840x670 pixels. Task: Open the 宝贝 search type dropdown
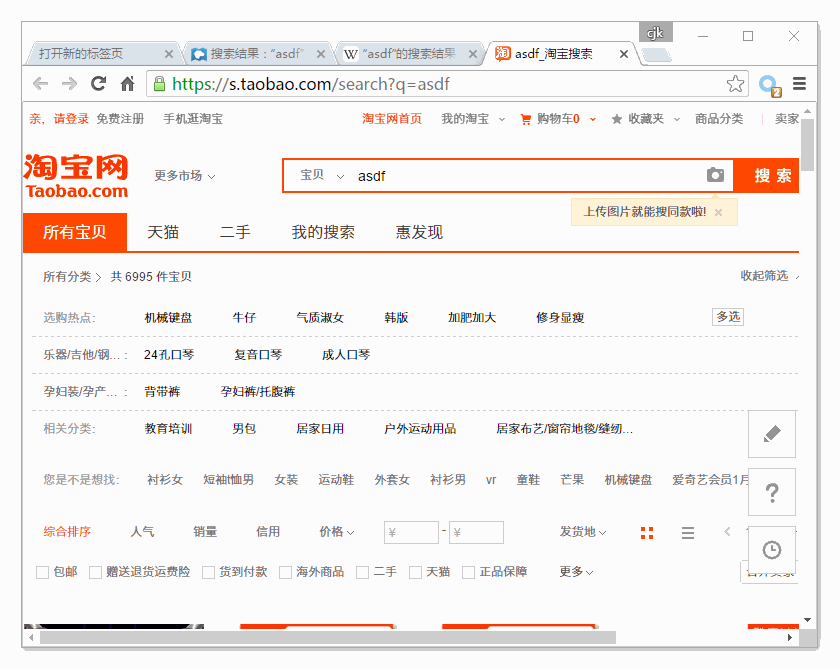321,175
